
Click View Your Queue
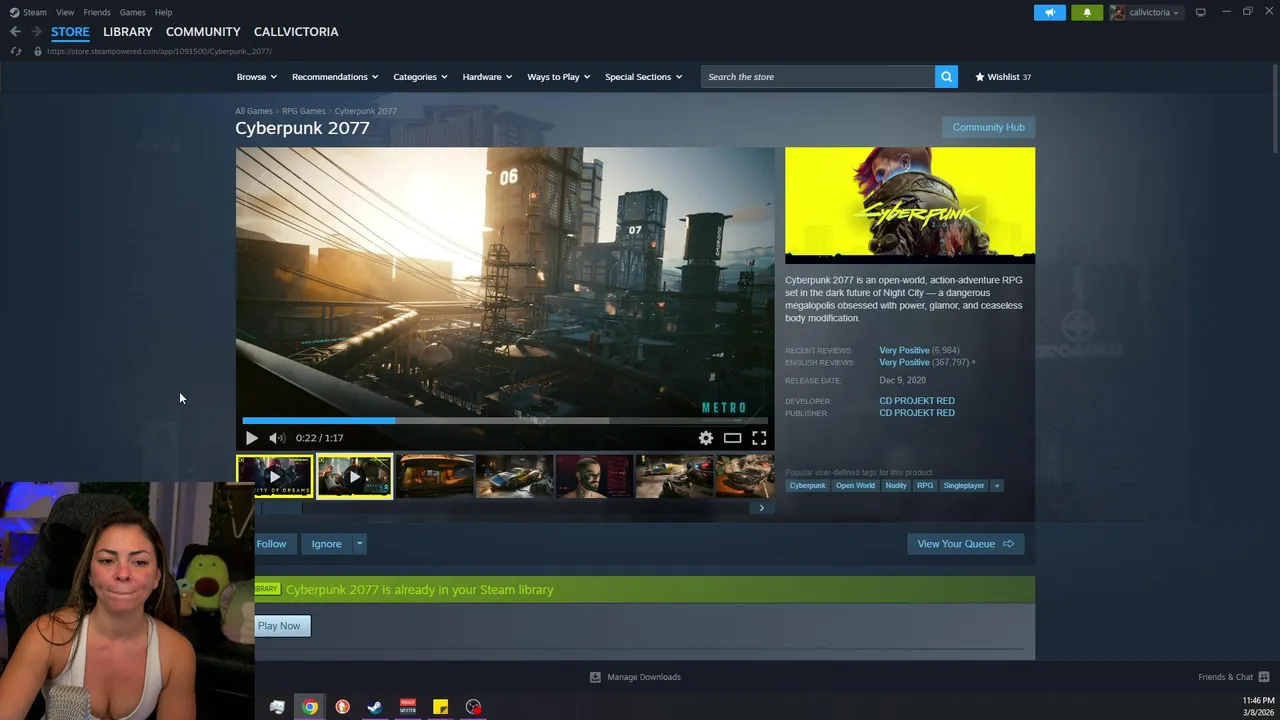click(x=965, y=544)
